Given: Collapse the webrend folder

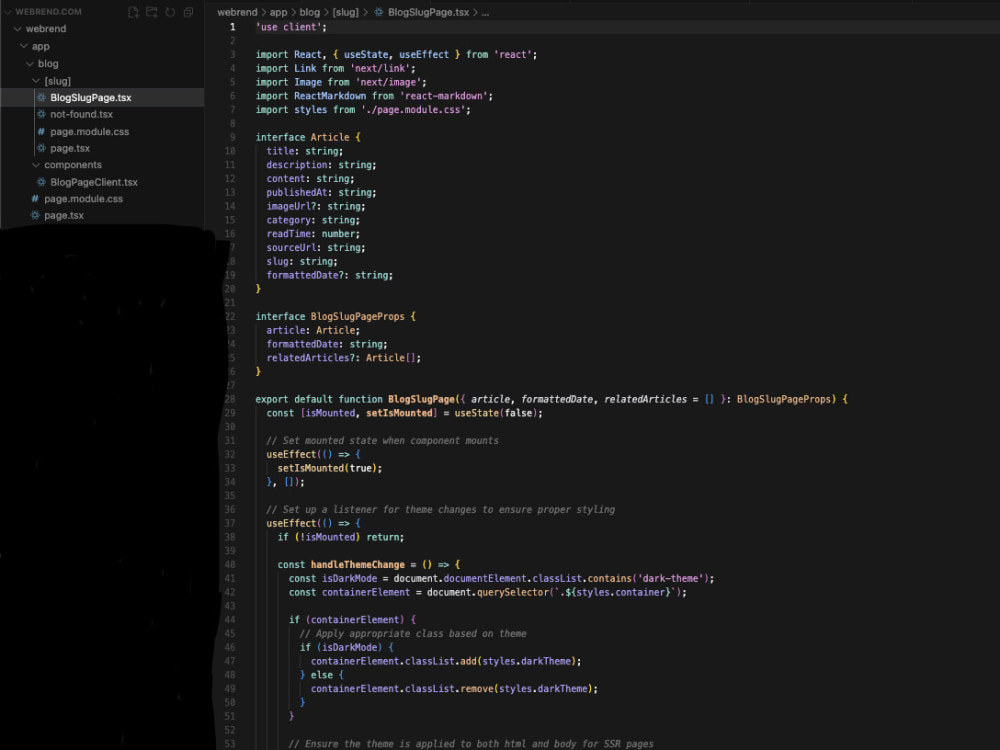Looking at the screenshot, I should [x=18, y=29].
